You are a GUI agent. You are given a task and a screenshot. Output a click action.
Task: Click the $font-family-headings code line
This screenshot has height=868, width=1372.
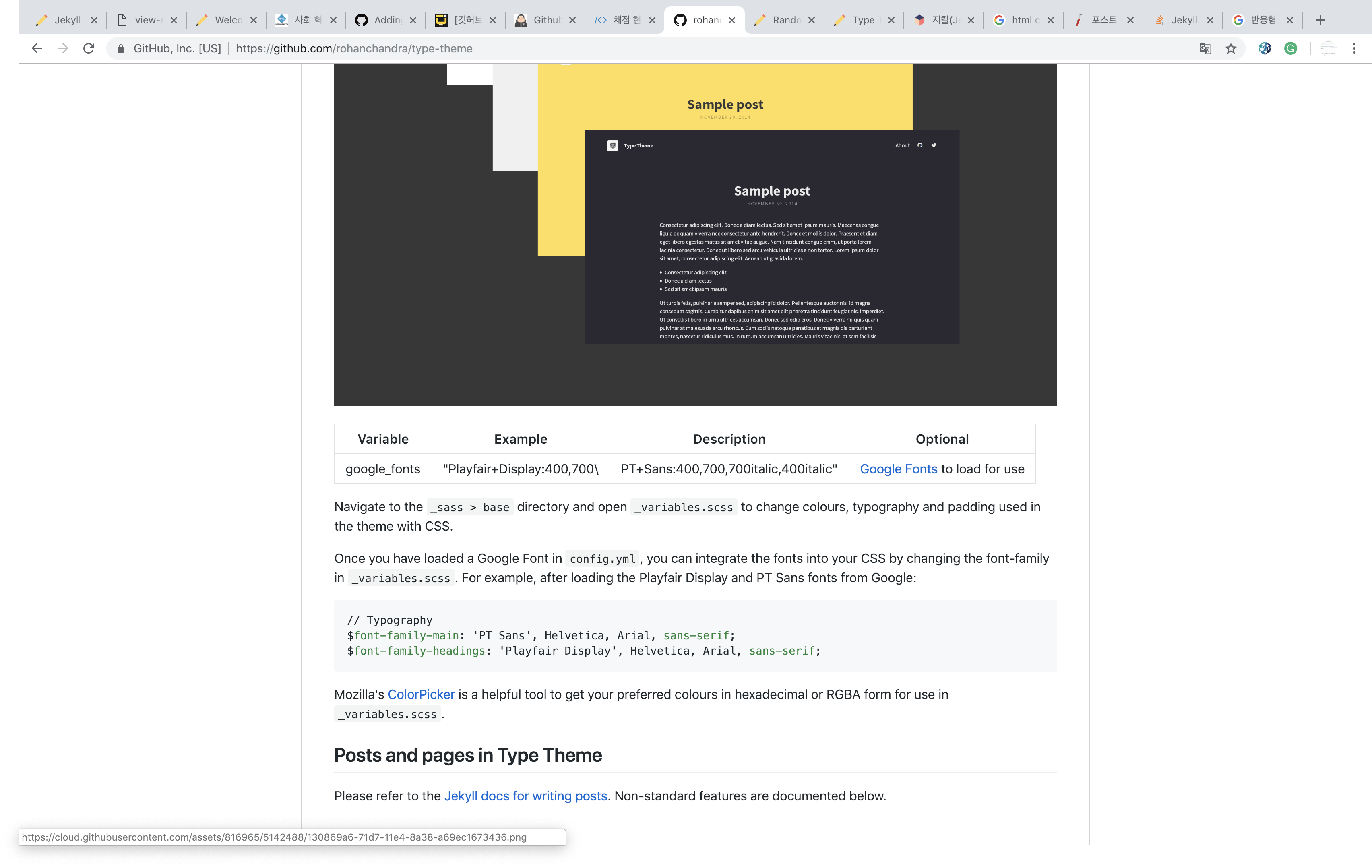584,651
